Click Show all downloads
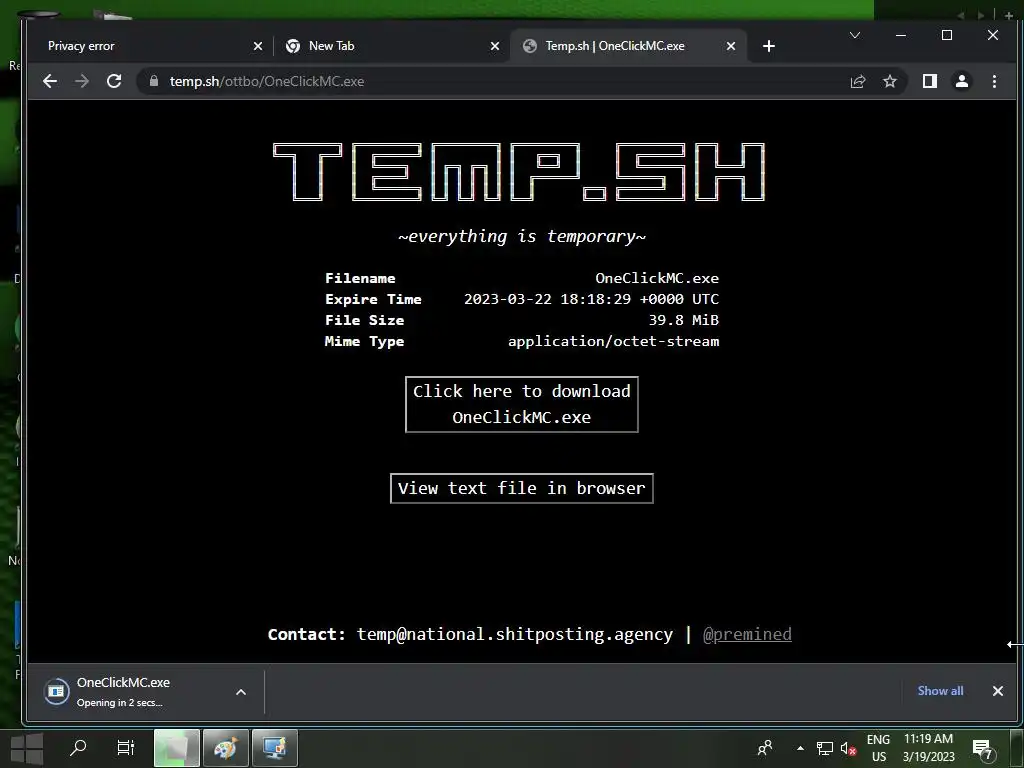The image size is (1024, 768). [x=940, y=691]
